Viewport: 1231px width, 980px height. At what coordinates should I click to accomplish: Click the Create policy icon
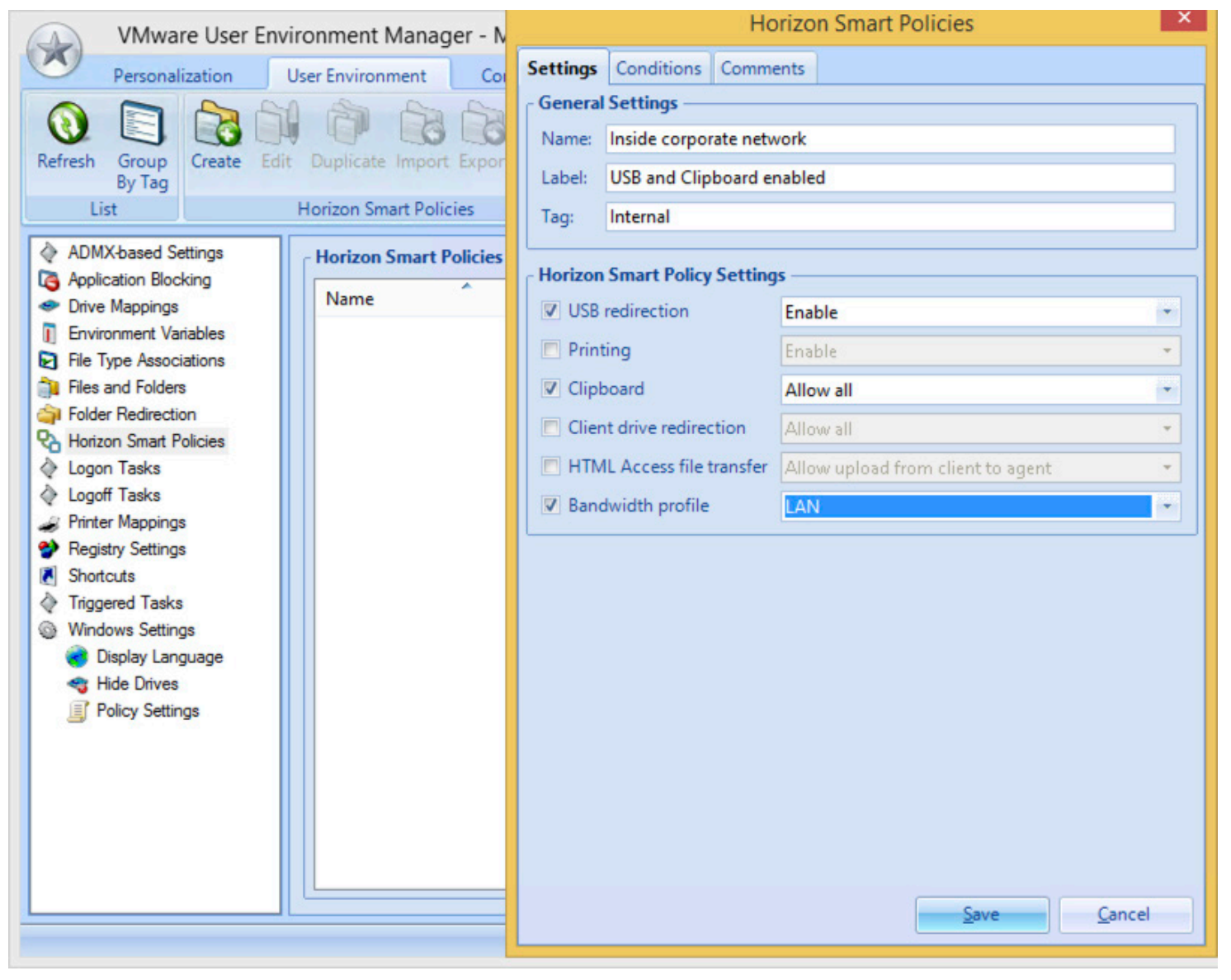coord(216,124)
